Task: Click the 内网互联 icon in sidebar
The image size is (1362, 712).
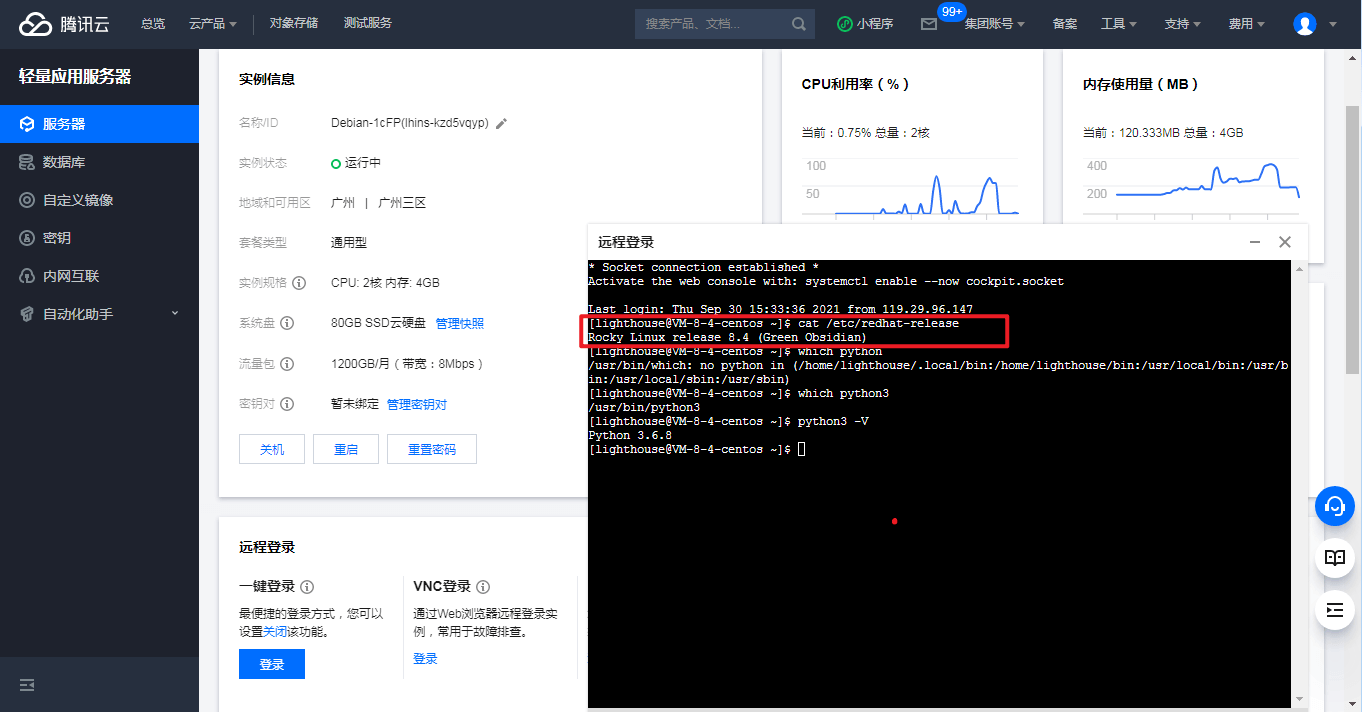Action: tap(27, 276)
